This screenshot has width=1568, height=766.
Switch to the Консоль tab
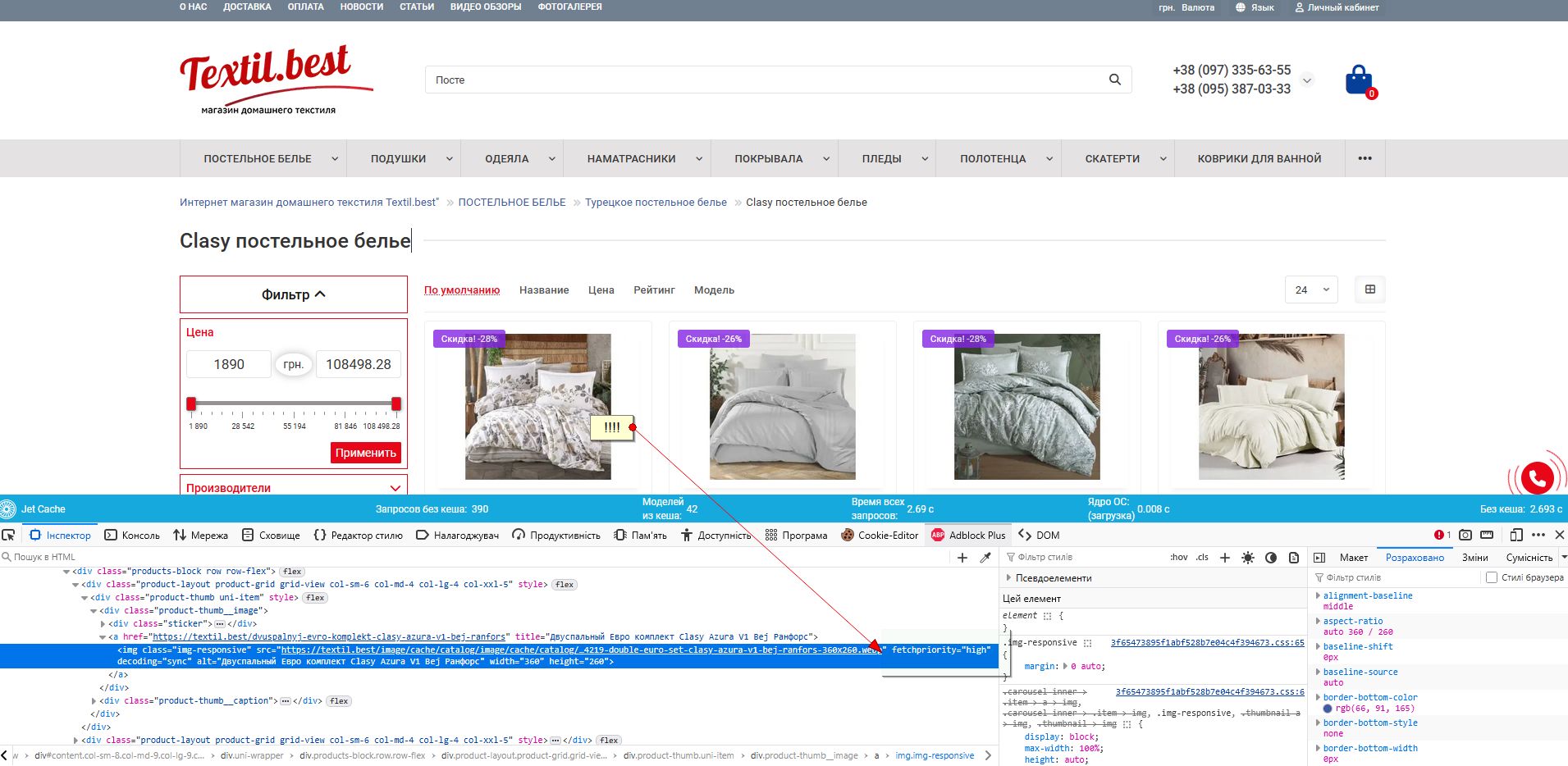point(132,536)
